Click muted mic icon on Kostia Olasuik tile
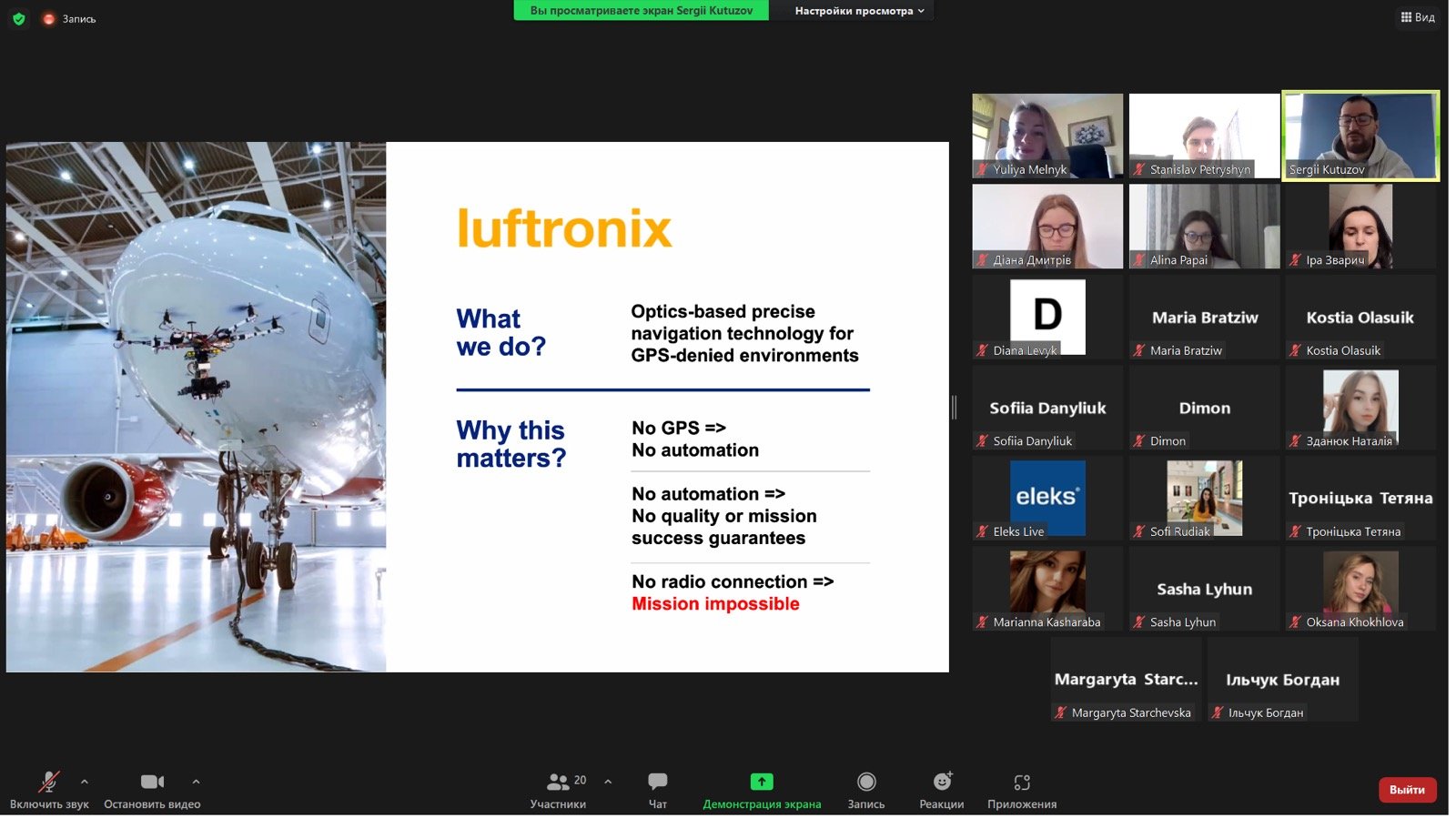 [1296, 350]
